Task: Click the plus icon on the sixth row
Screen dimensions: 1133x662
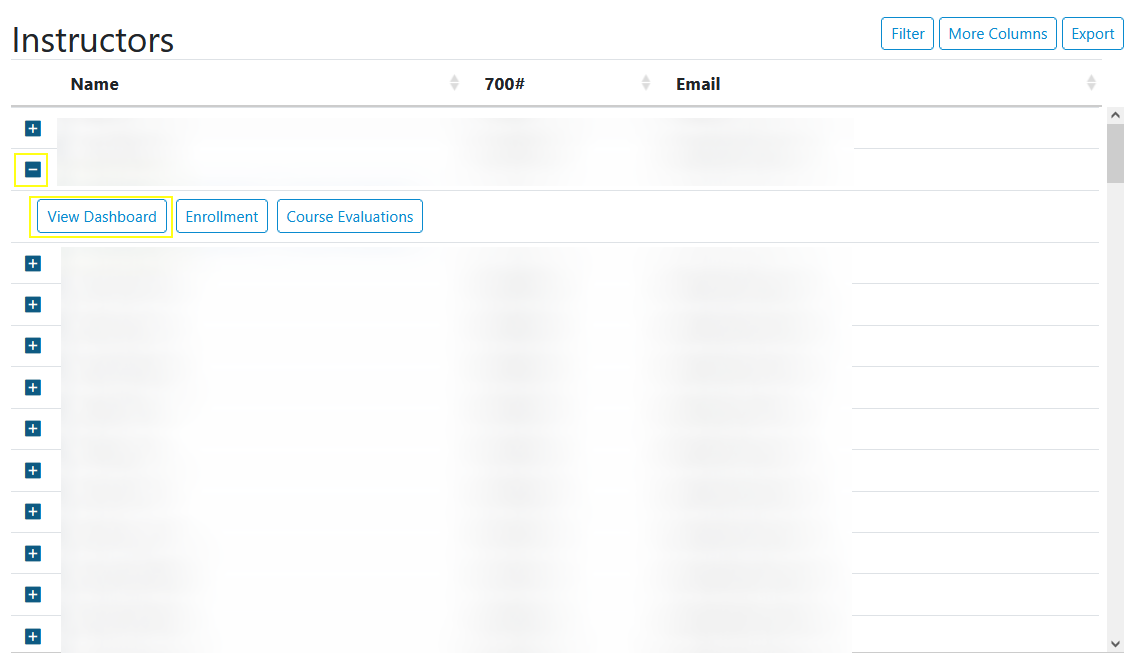Action: 33,388
